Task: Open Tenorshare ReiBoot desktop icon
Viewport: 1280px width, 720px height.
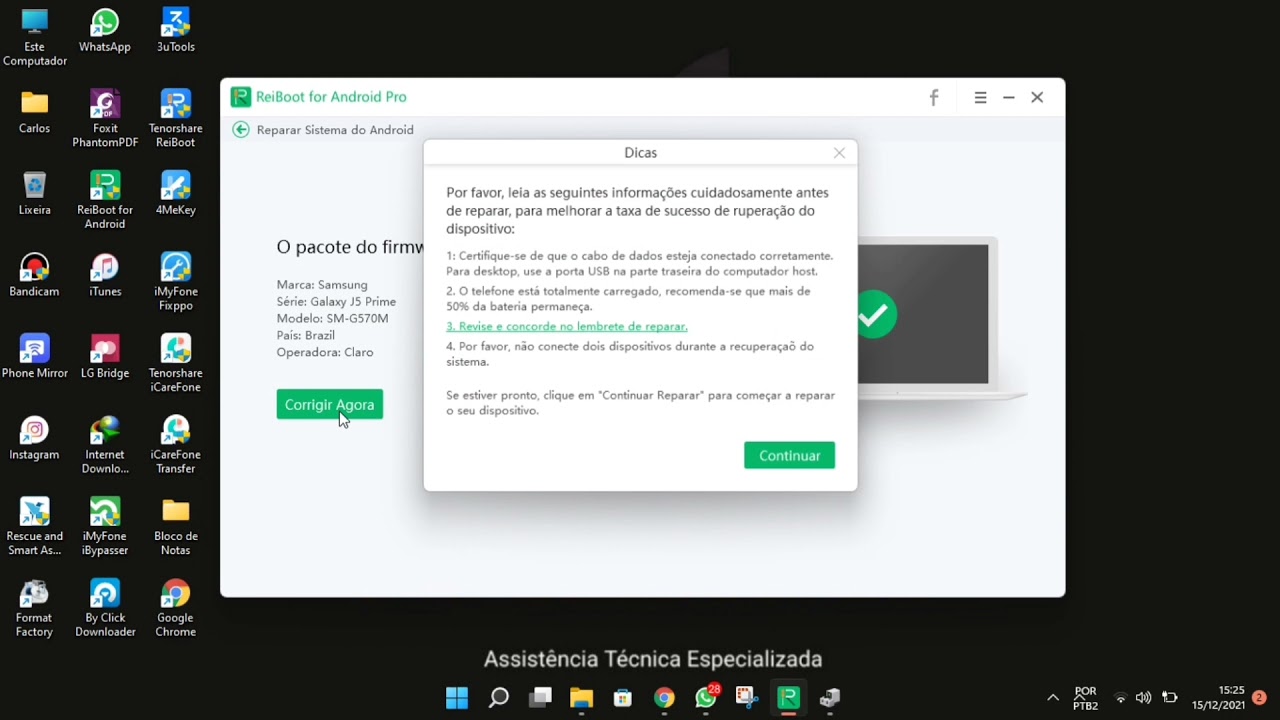Action: [175, 119]
